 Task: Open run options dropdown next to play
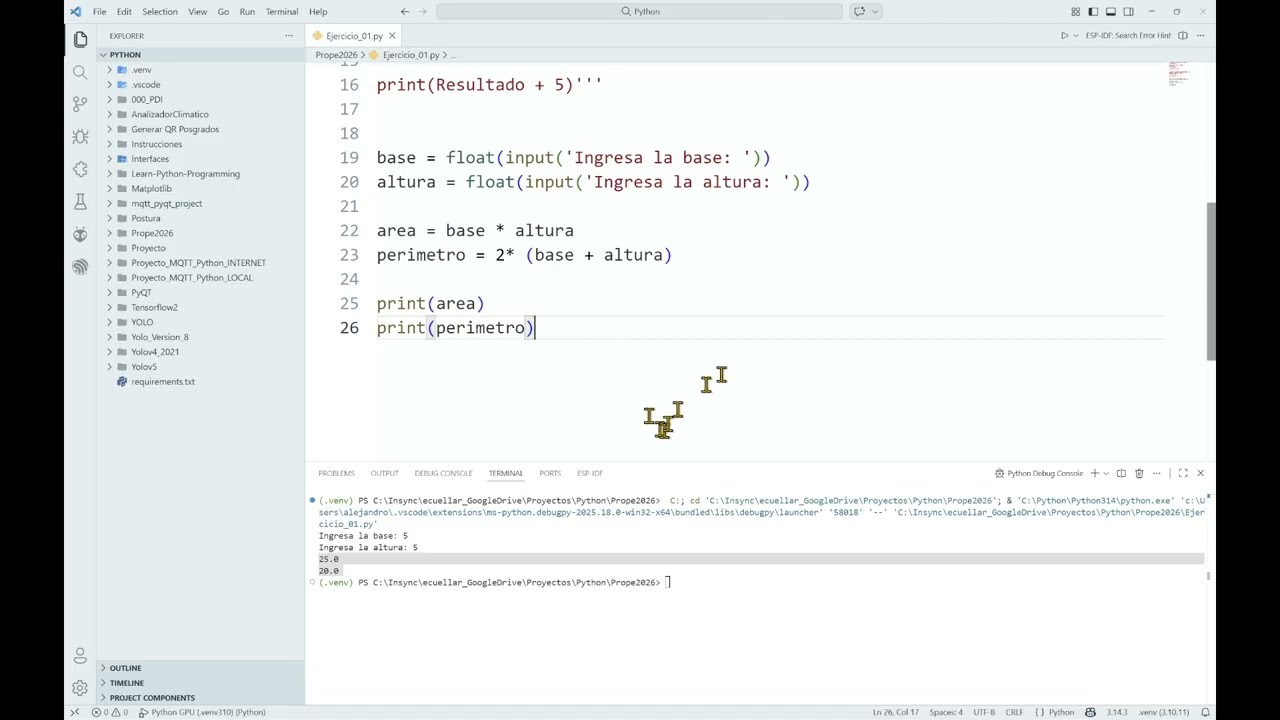click(x=1077, y=36)
